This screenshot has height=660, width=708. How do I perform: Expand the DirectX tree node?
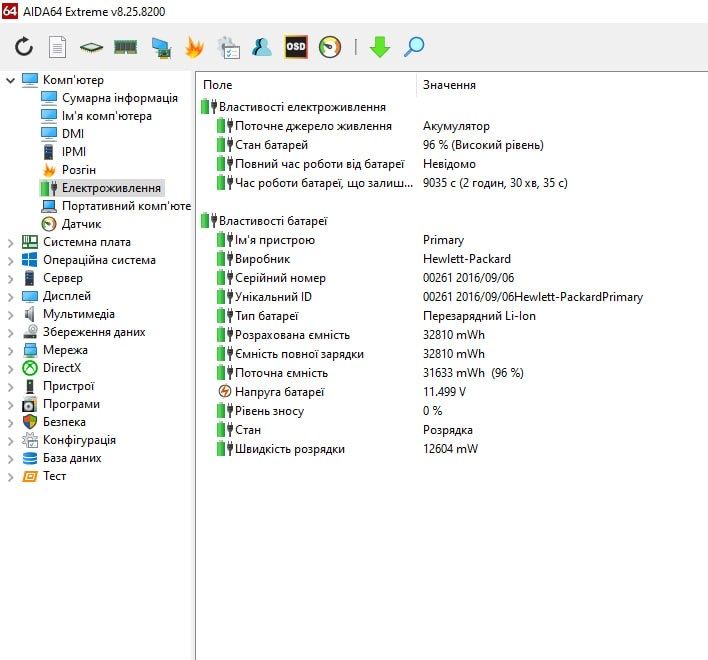(10, 369)
